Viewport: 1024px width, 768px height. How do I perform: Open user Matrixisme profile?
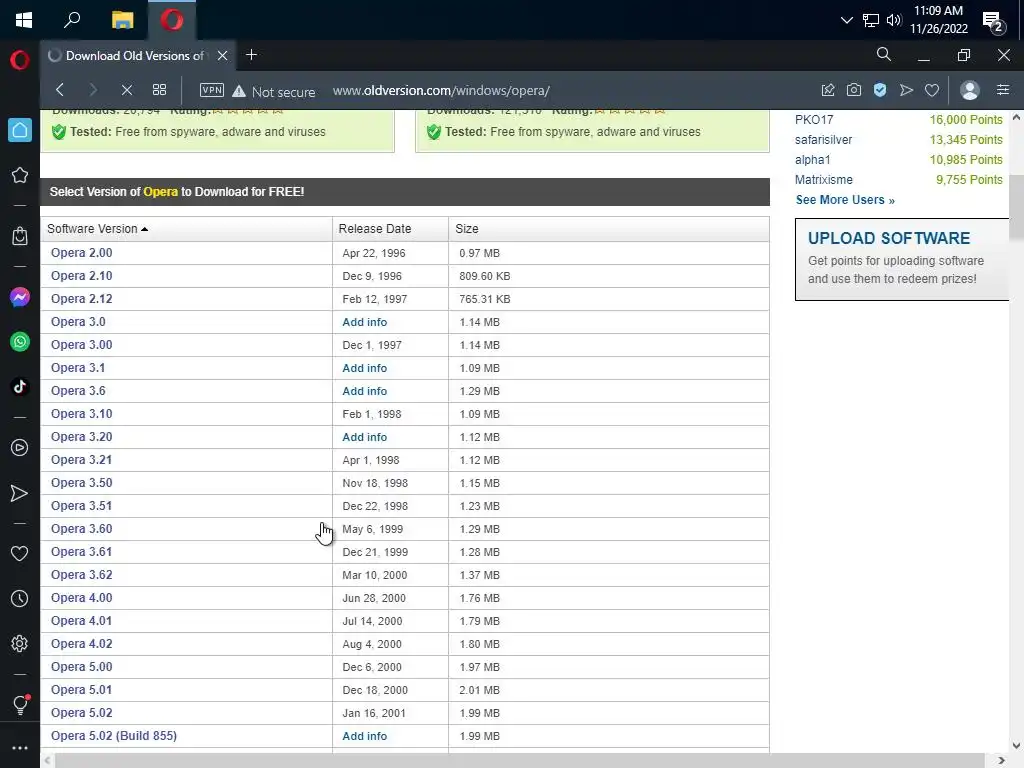[x=824, y=180]
